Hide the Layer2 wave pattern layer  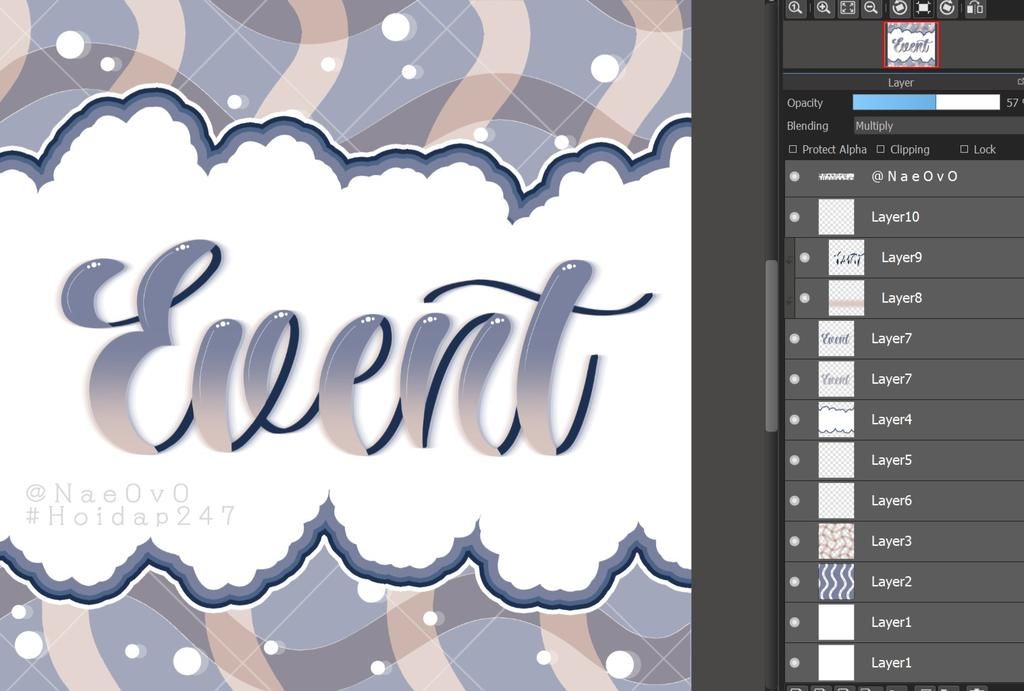pos(793,581)
